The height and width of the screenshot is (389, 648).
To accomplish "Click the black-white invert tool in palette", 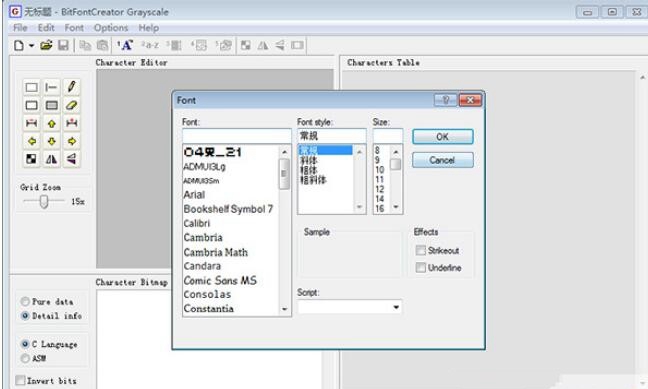I will pyautogui.click(x=31, y=159).
